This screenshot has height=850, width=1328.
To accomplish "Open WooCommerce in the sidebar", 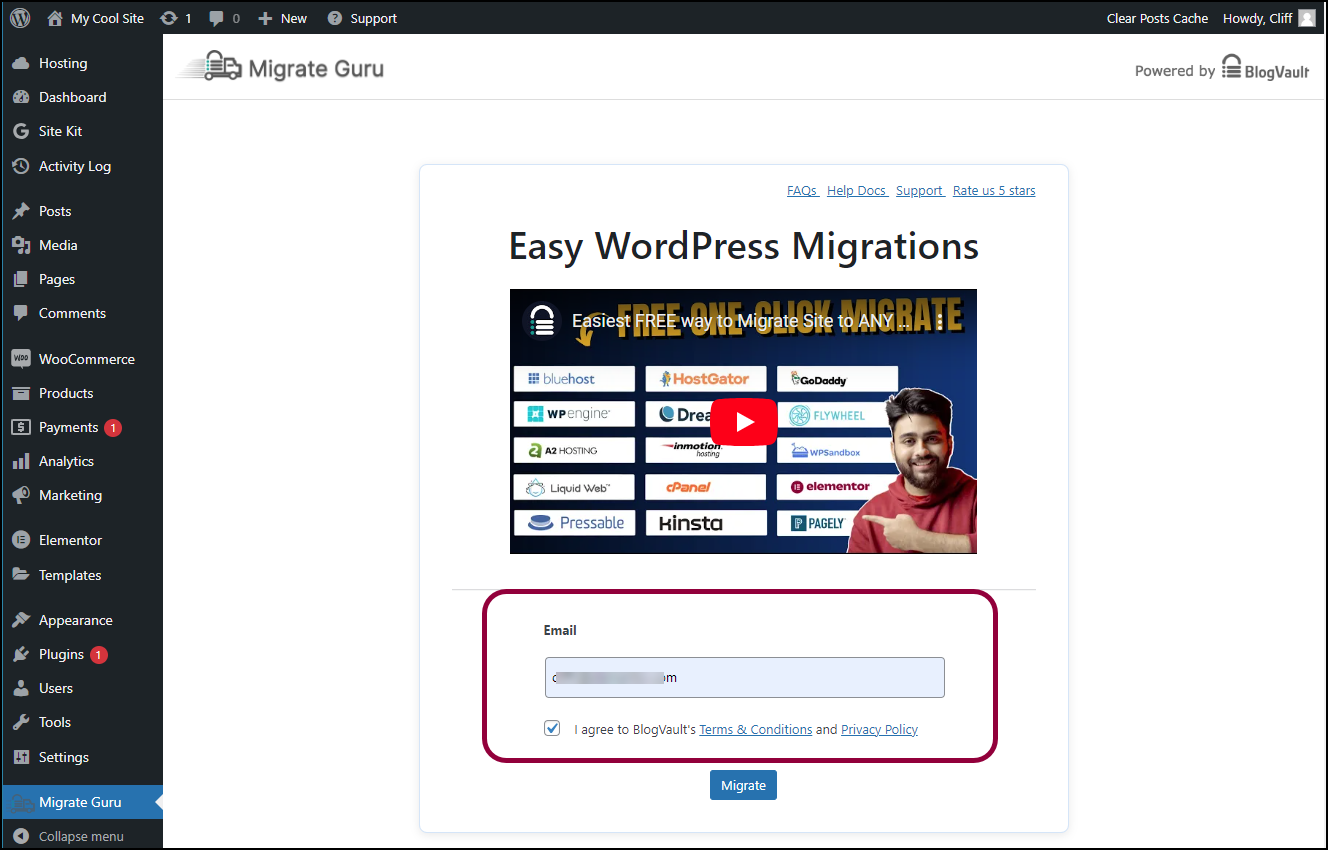I will (86, 359).
